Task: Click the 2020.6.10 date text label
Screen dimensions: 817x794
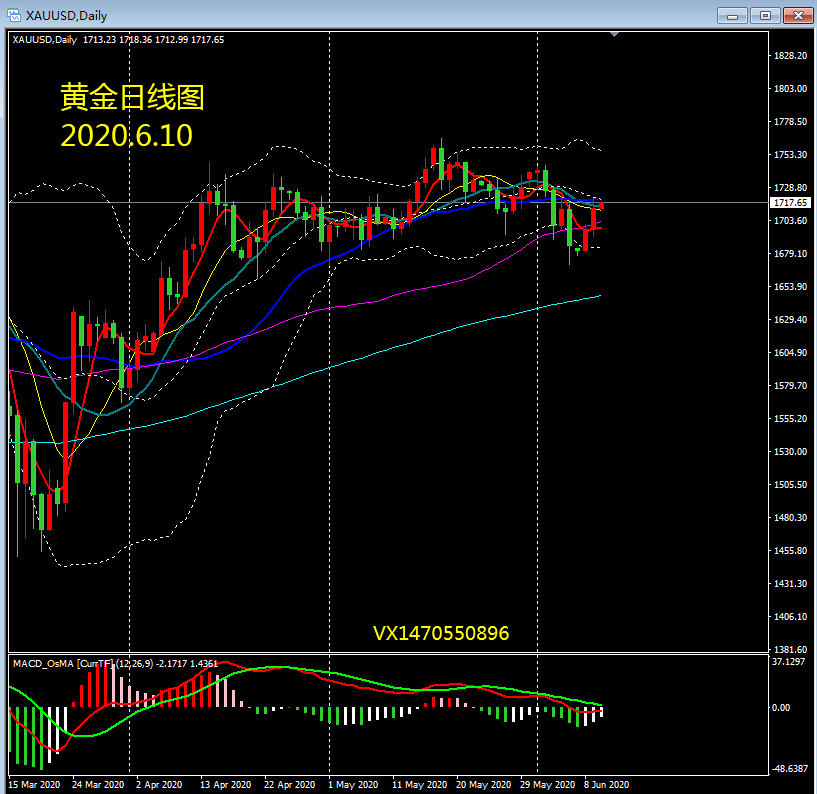Action: point(126,136)
